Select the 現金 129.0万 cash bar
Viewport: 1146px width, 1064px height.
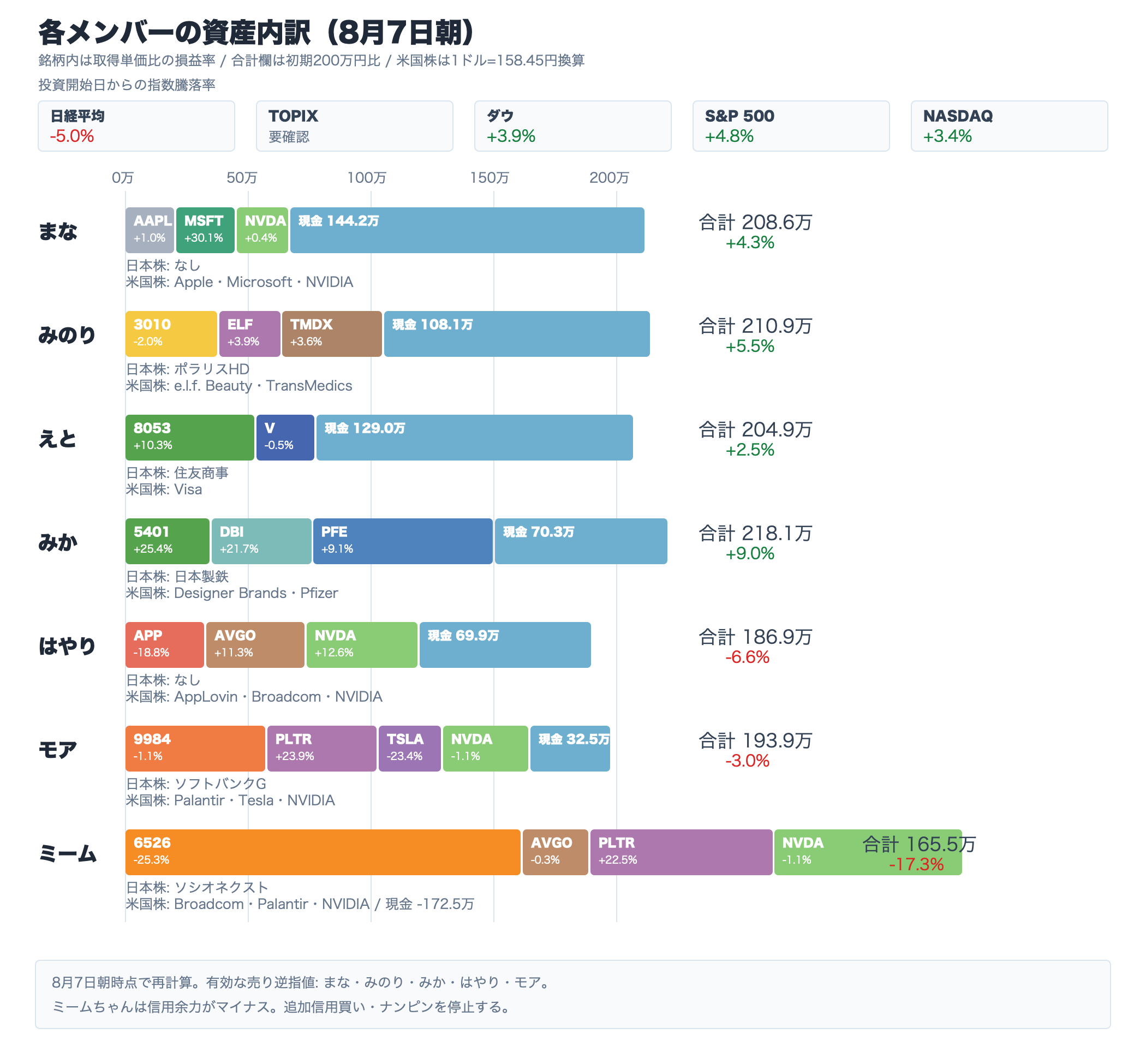pyautogui.click(x=475, y=438)
